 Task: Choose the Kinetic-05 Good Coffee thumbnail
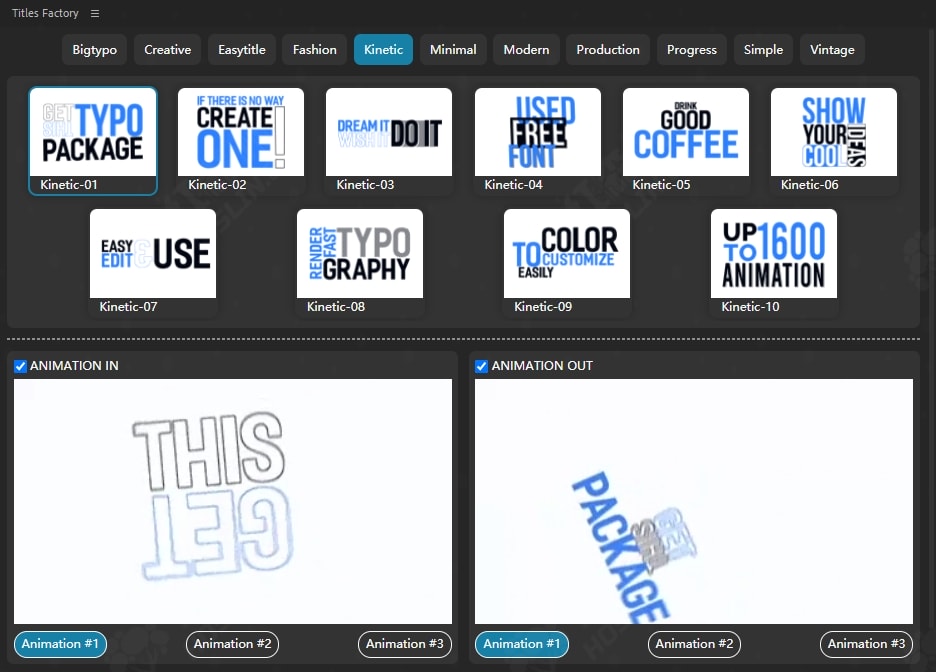click(x=685, y=132)
